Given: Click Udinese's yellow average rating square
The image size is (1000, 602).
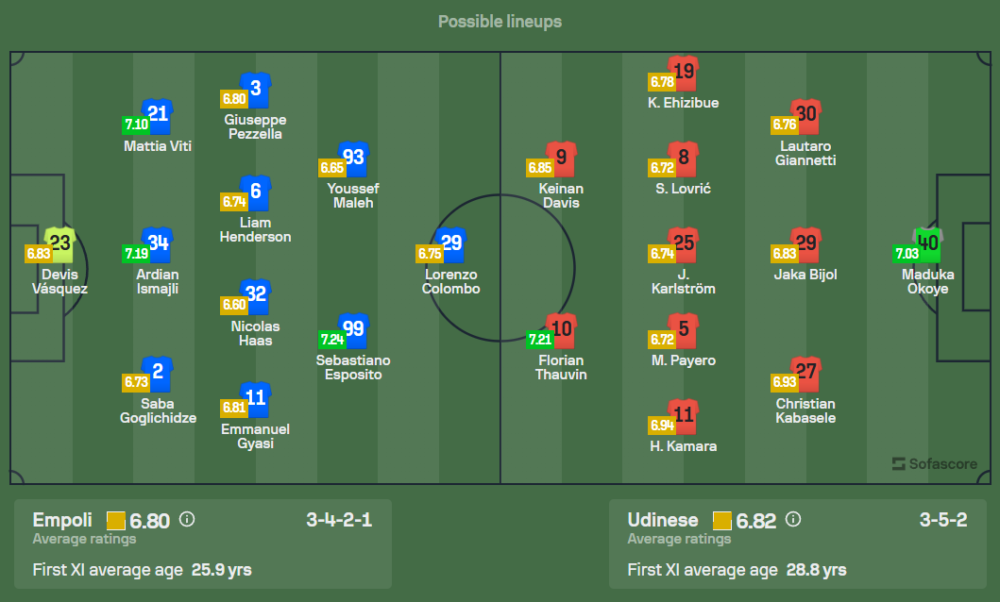Looking at the screenshot, I should pyautogui.click(x=722, y=520).
